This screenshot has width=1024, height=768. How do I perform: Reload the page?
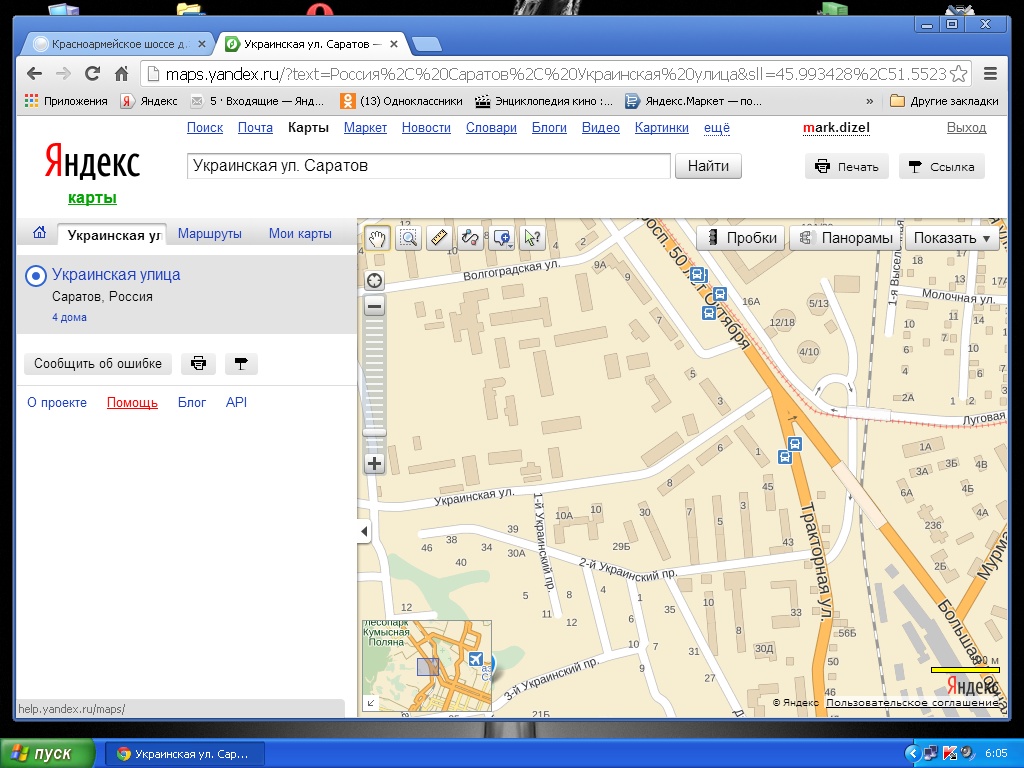pyautogui.click(x=92, y=74)
